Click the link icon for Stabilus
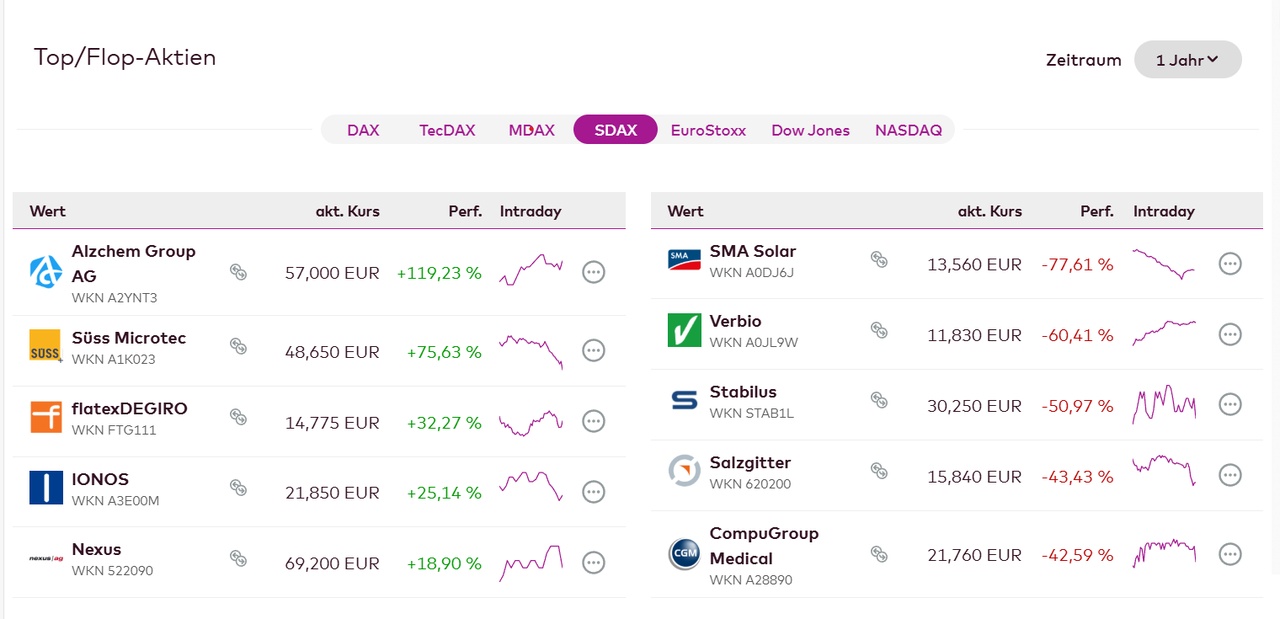Viewport: 1280px width, 619px height. [x=879, y=400]
